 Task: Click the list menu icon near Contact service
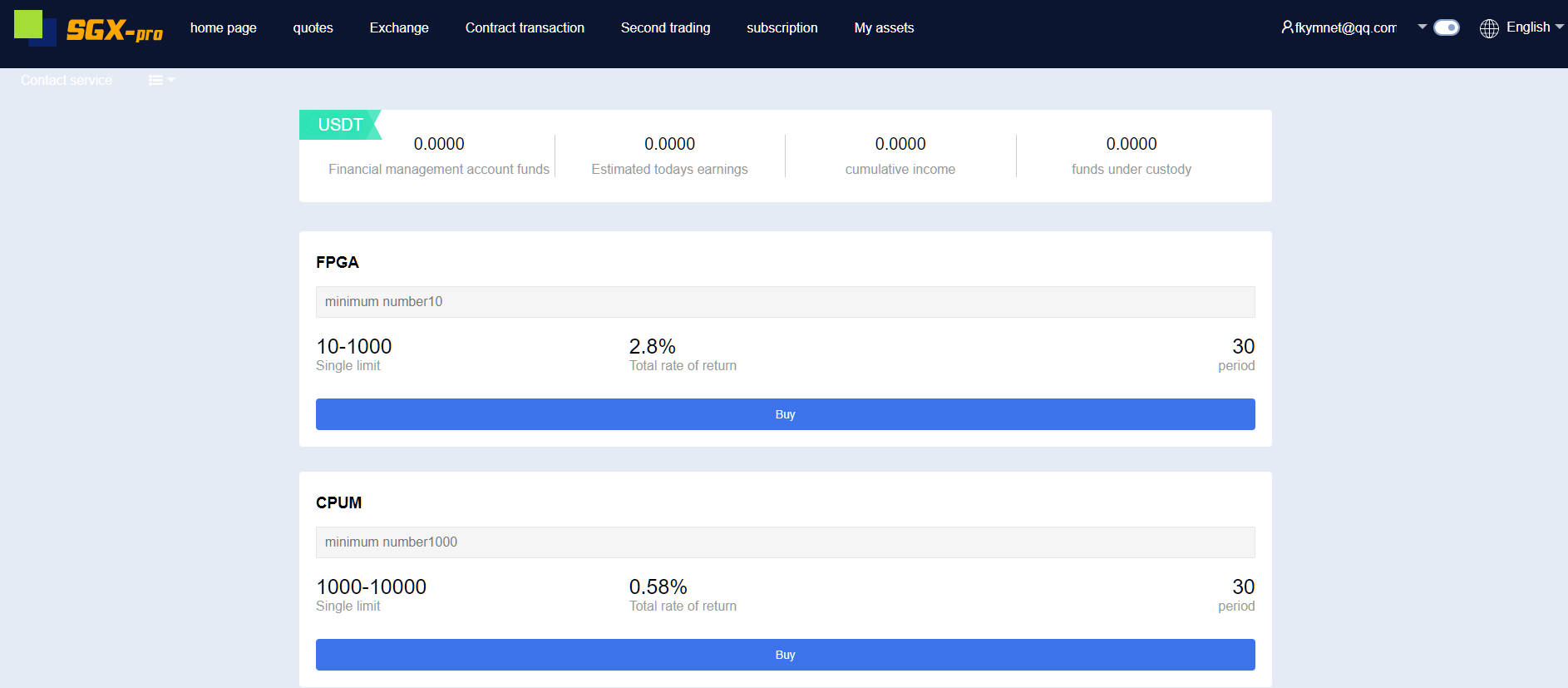[156, 81]
